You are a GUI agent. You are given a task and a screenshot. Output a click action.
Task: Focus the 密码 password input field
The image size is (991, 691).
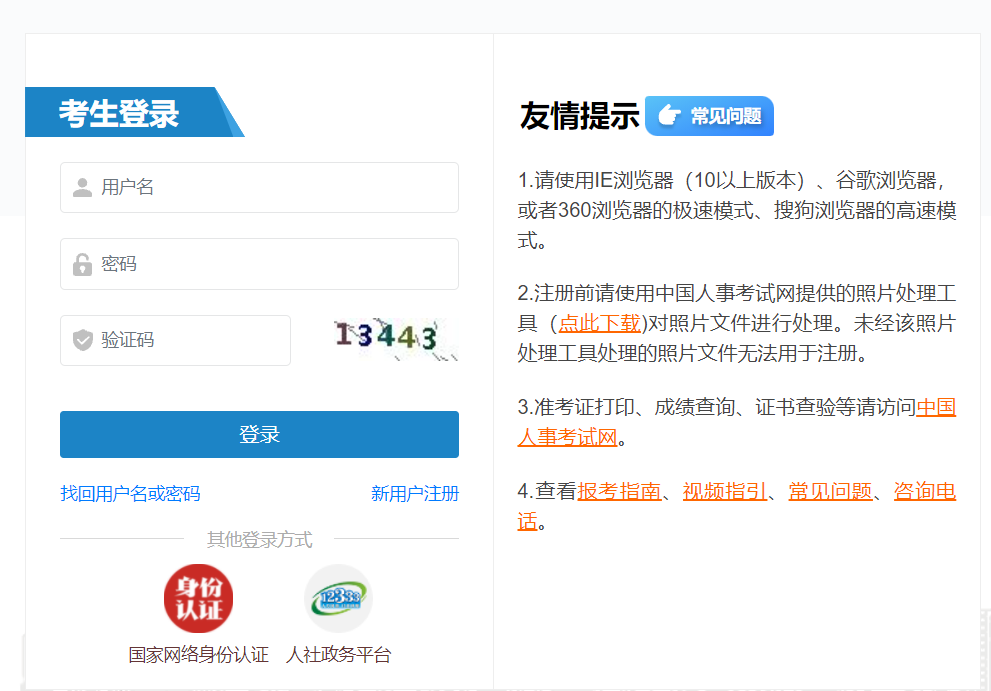270,264
